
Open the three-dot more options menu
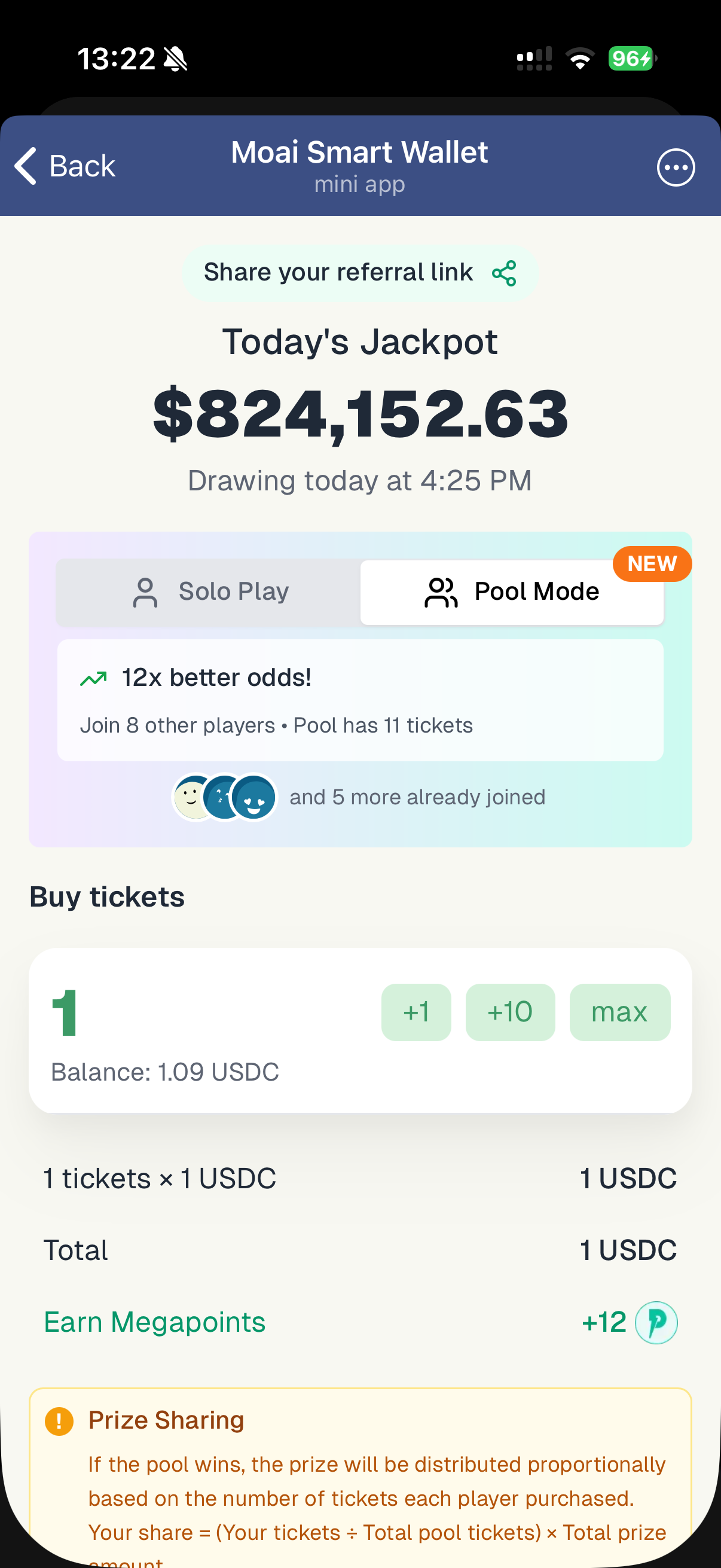click(x=676, y=167)
